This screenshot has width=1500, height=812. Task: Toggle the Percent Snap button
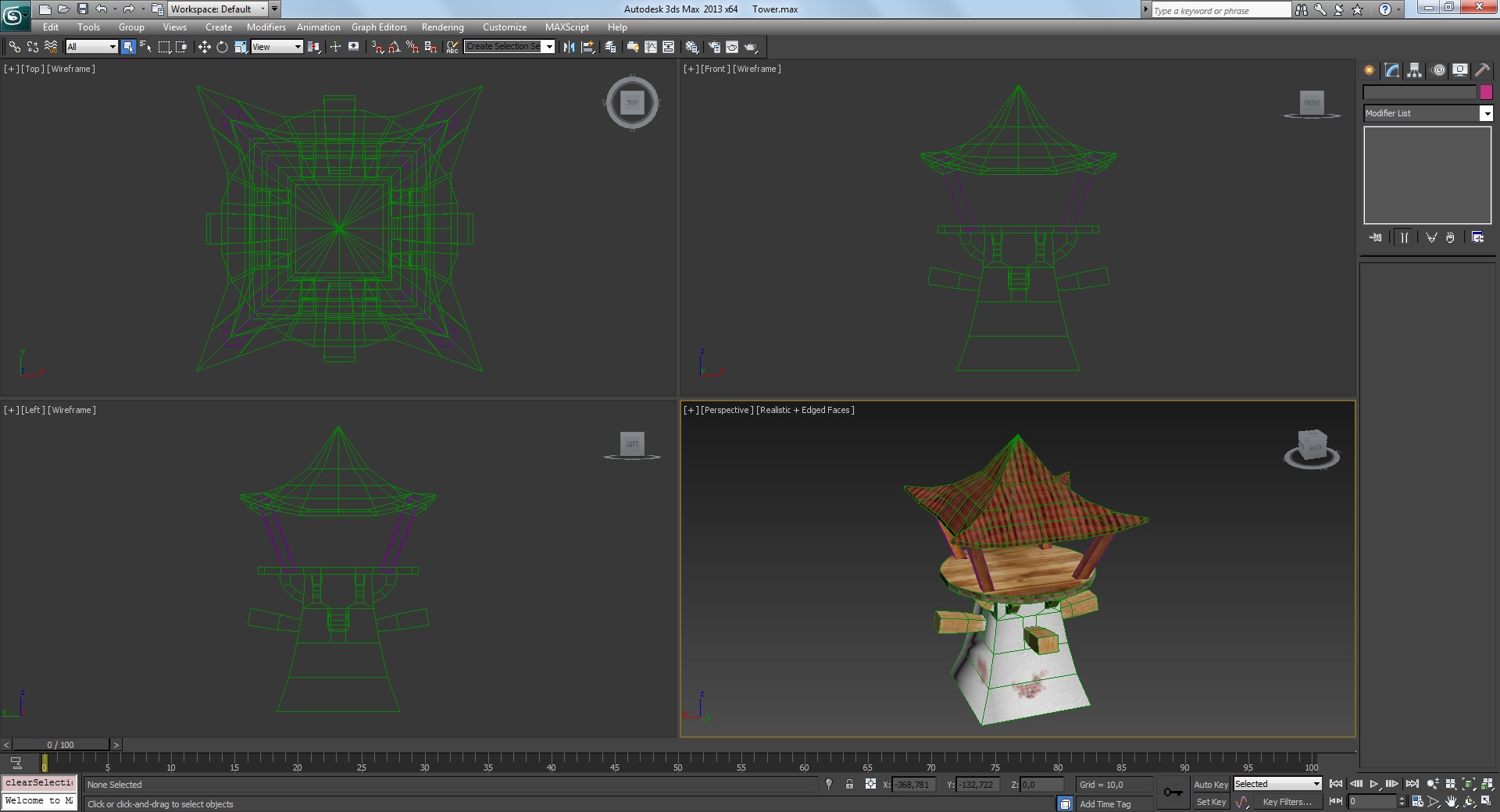click(x=412, y=47)
